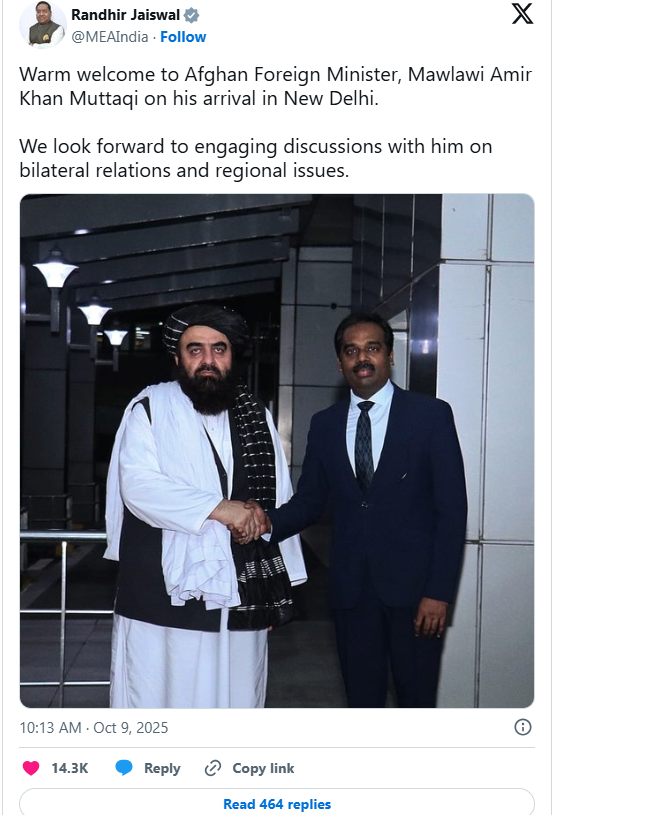Click the Copy link label
651x815 pixels.
point(263,768)
